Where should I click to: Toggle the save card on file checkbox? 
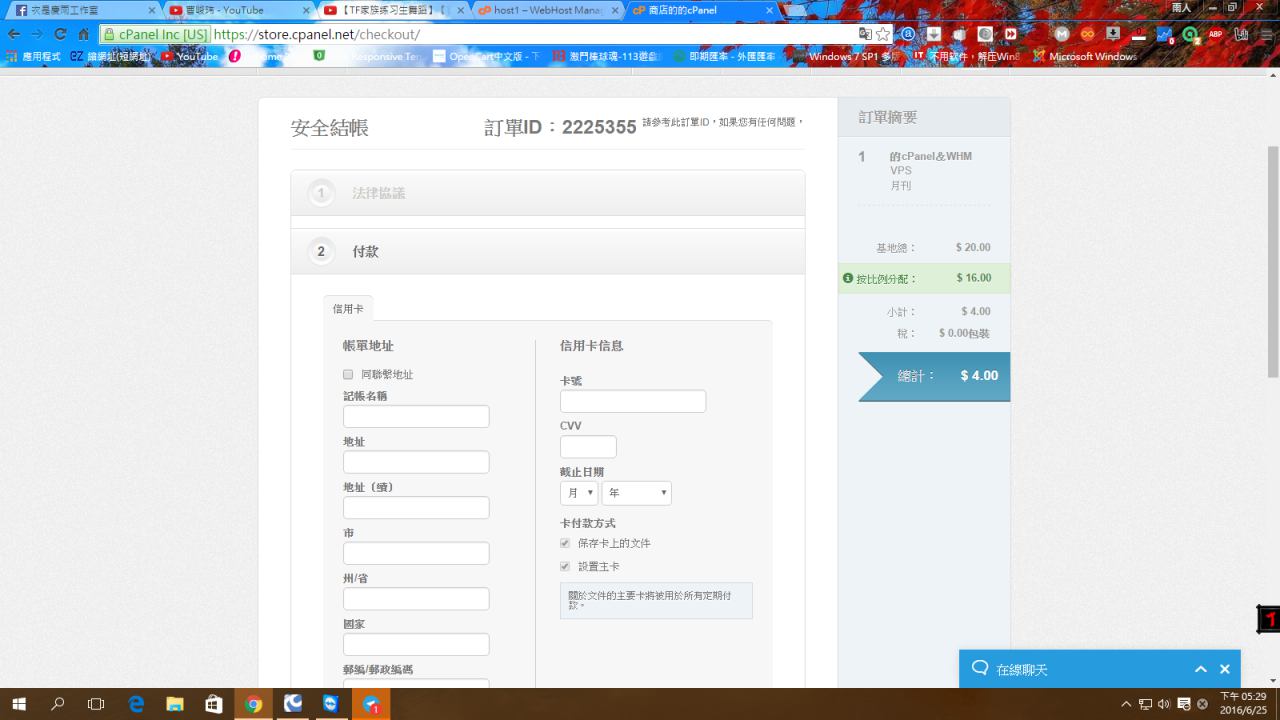point(565,543)
